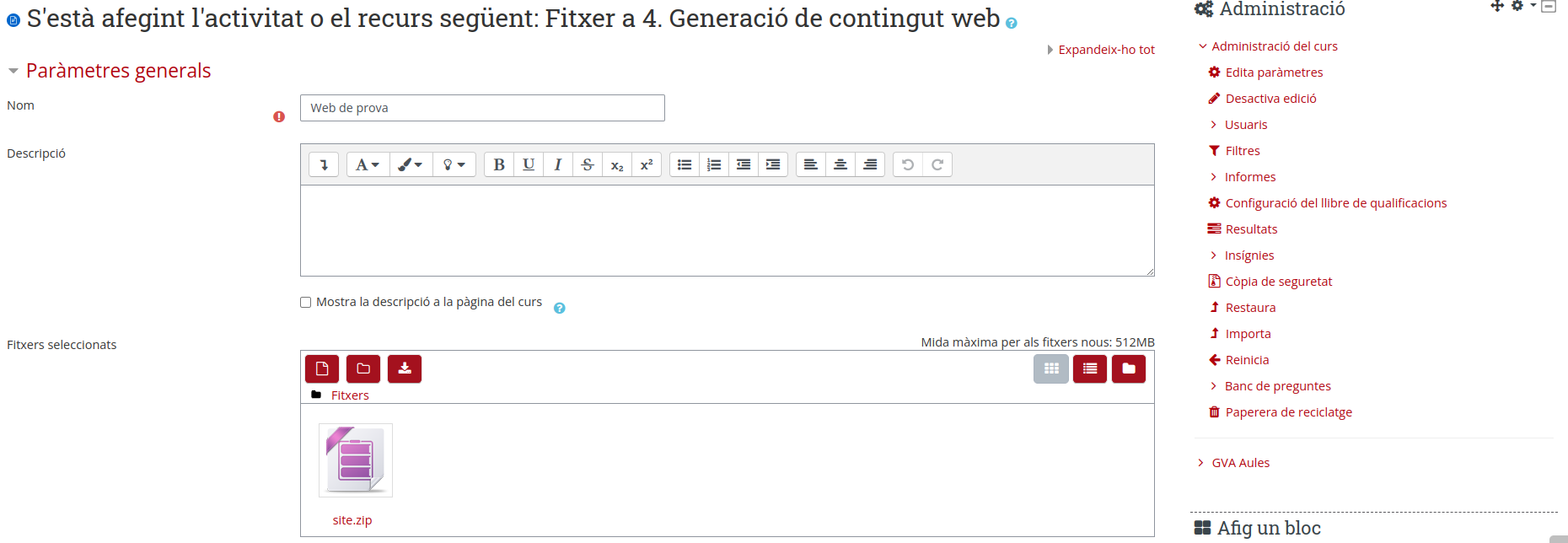Open the paragraph style dropdown
This screenshot has width=1568, height=543.
(368, 164)
